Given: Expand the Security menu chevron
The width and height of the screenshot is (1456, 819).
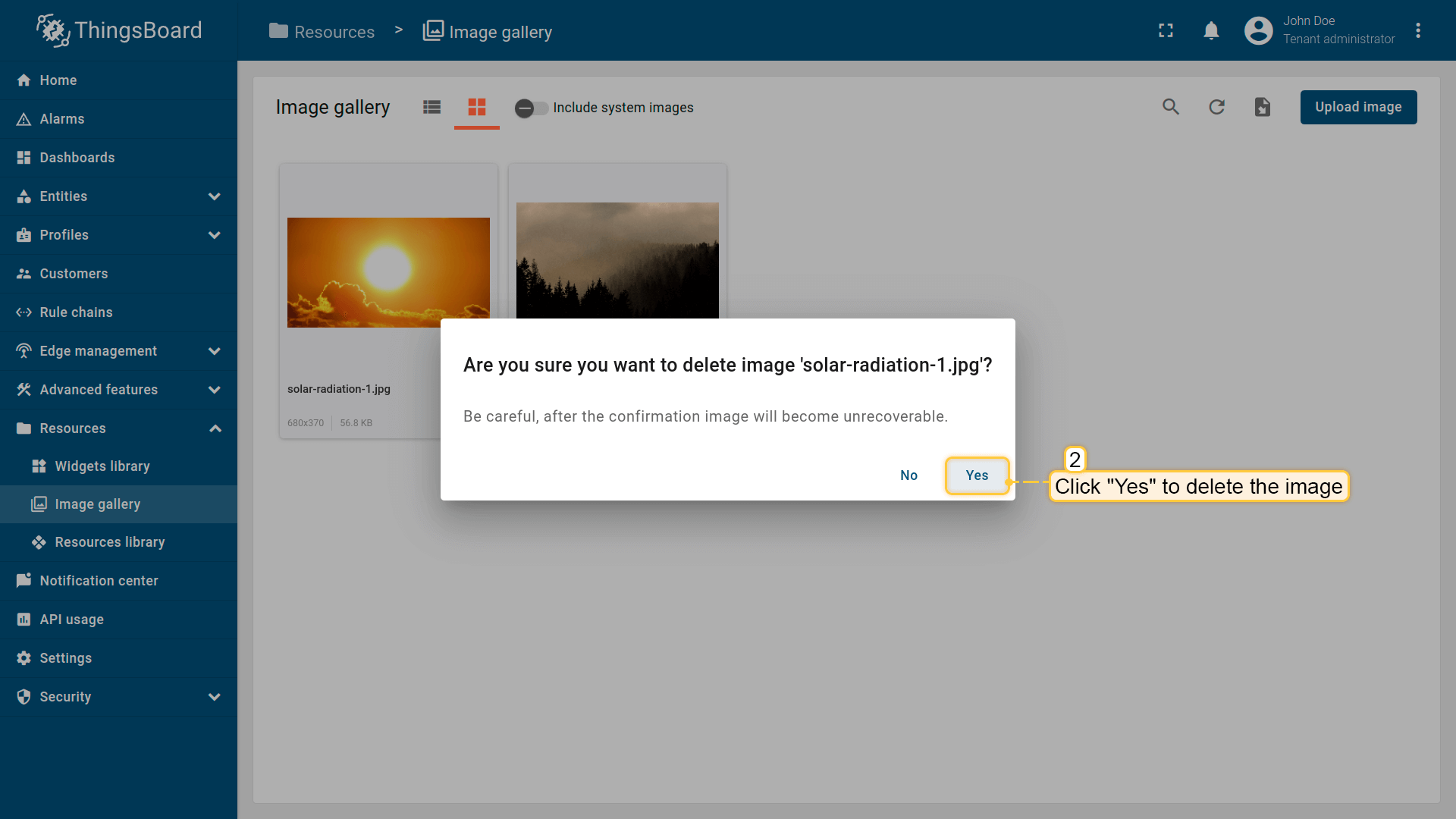Looking at the screenshot, I should 215,697.
